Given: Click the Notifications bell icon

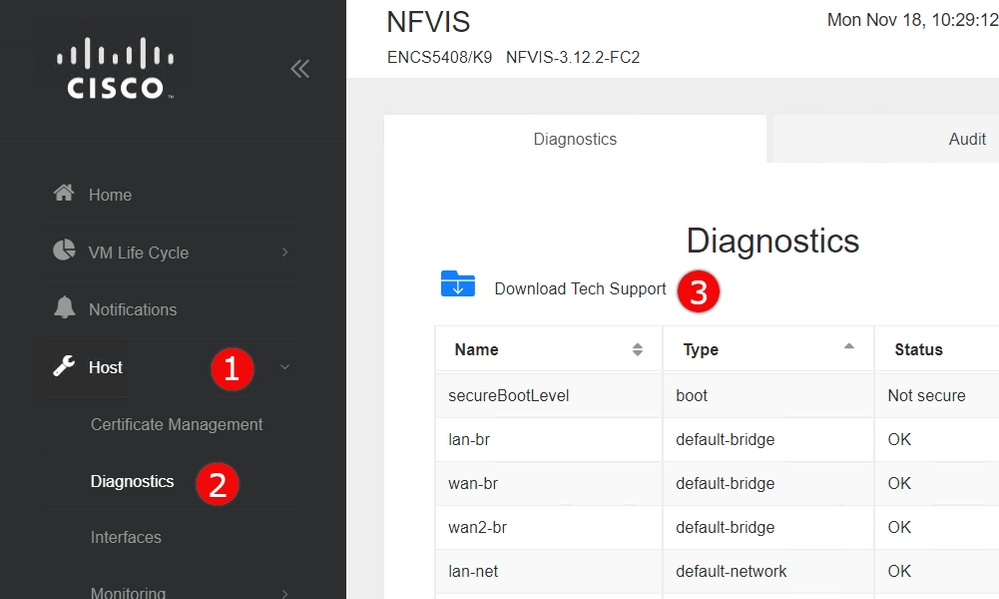Looking at the screenshot, I should tap(64, 308).
